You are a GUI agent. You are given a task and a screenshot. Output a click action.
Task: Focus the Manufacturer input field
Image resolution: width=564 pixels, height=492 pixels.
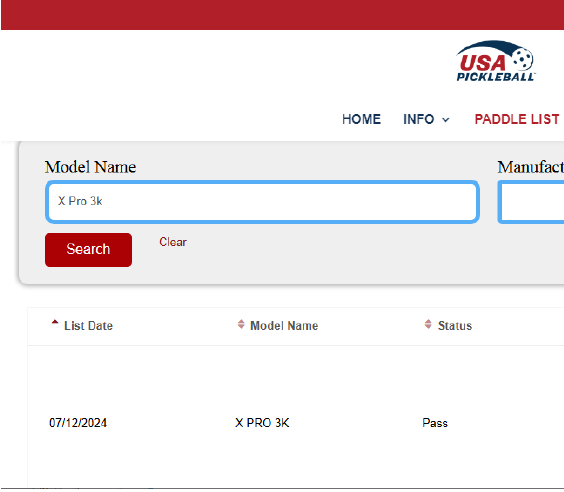[531, 202]
